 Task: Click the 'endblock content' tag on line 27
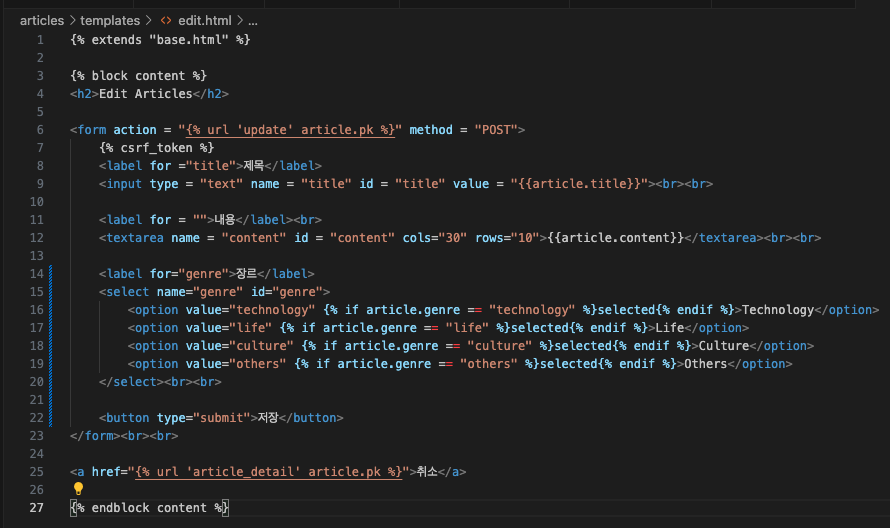[149, 508]
